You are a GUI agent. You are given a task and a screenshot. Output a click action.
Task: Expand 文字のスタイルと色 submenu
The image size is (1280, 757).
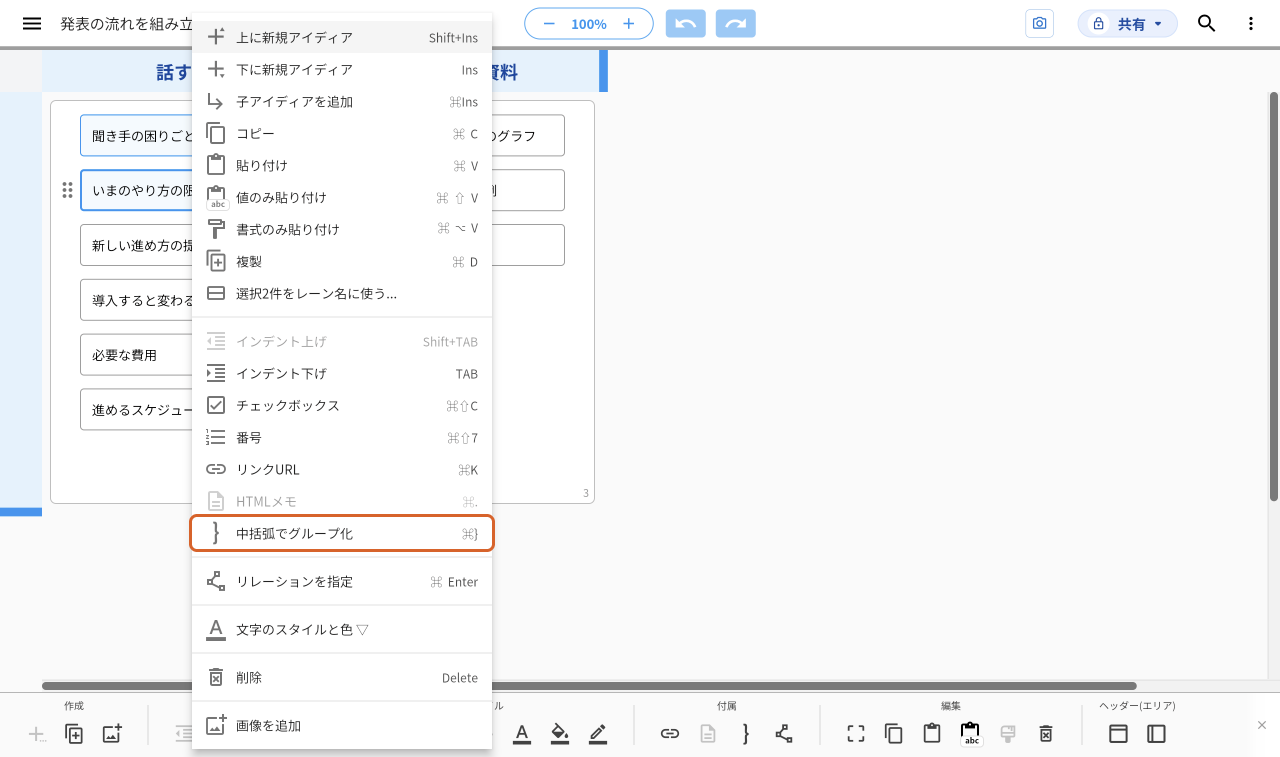342,629
